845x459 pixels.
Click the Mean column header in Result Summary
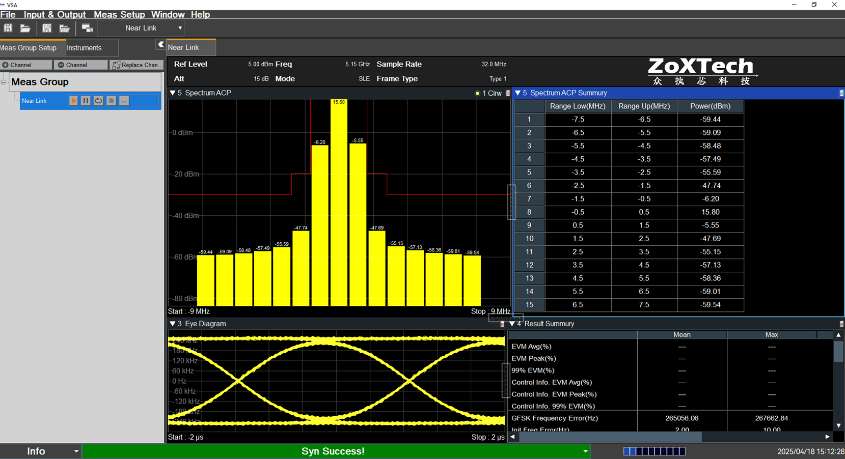[x=682, y=335]
